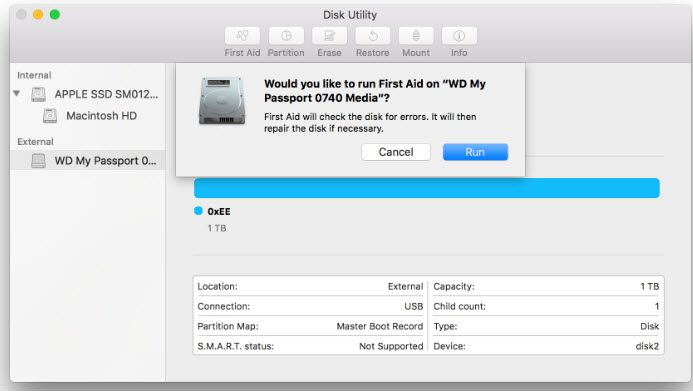Click the APPLE SSD drive icon in sidebar
The image size is (693, 392).
click(38, 94)
